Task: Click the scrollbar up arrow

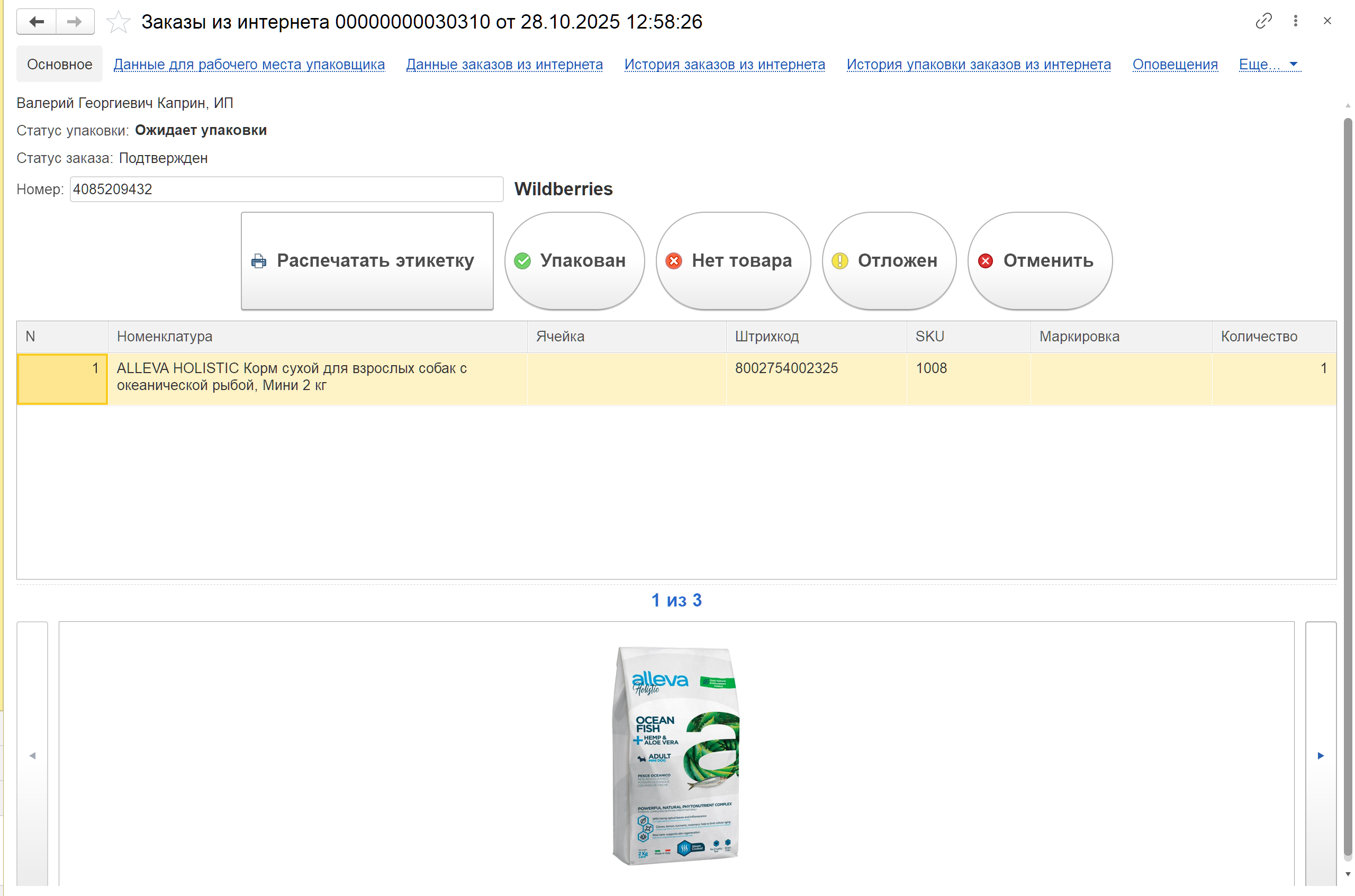Action: (1348, 106)
